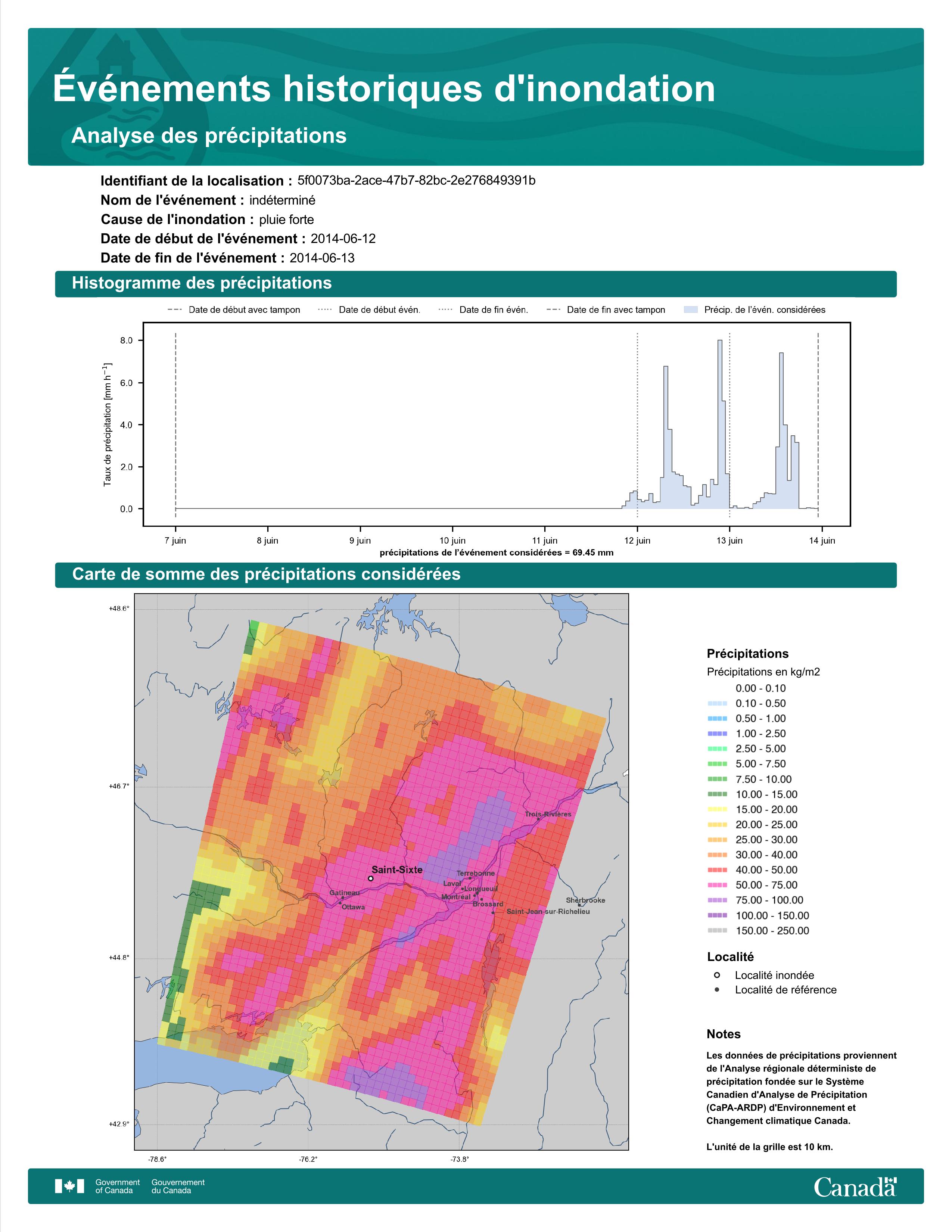
Task: Select the 50.00 - 75.00 legend swatch
Action: pyautogui.click(x=717, y=886)
